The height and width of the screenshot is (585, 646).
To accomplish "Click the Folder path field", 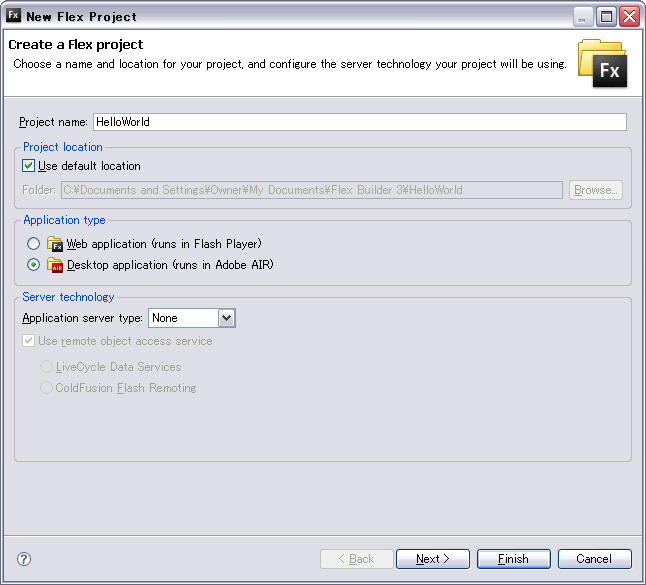I will pos(312,190).
